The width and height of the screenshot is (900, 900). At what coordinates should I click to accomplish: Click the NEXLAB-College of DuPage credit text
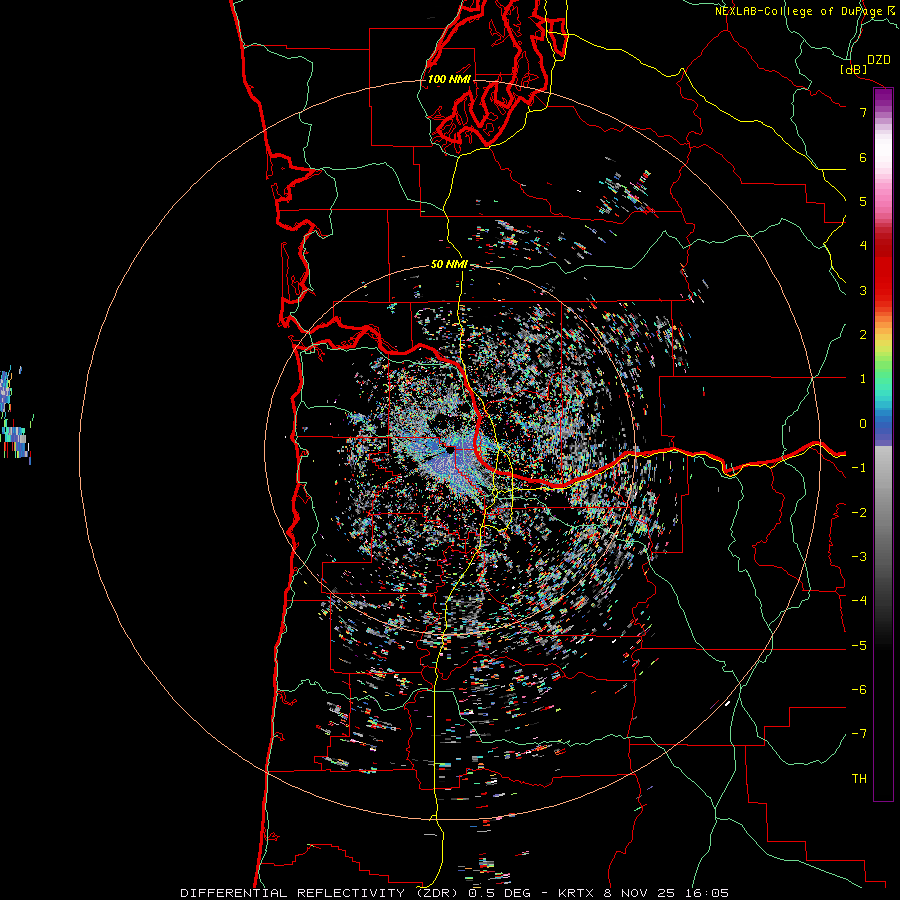[800, 11]
